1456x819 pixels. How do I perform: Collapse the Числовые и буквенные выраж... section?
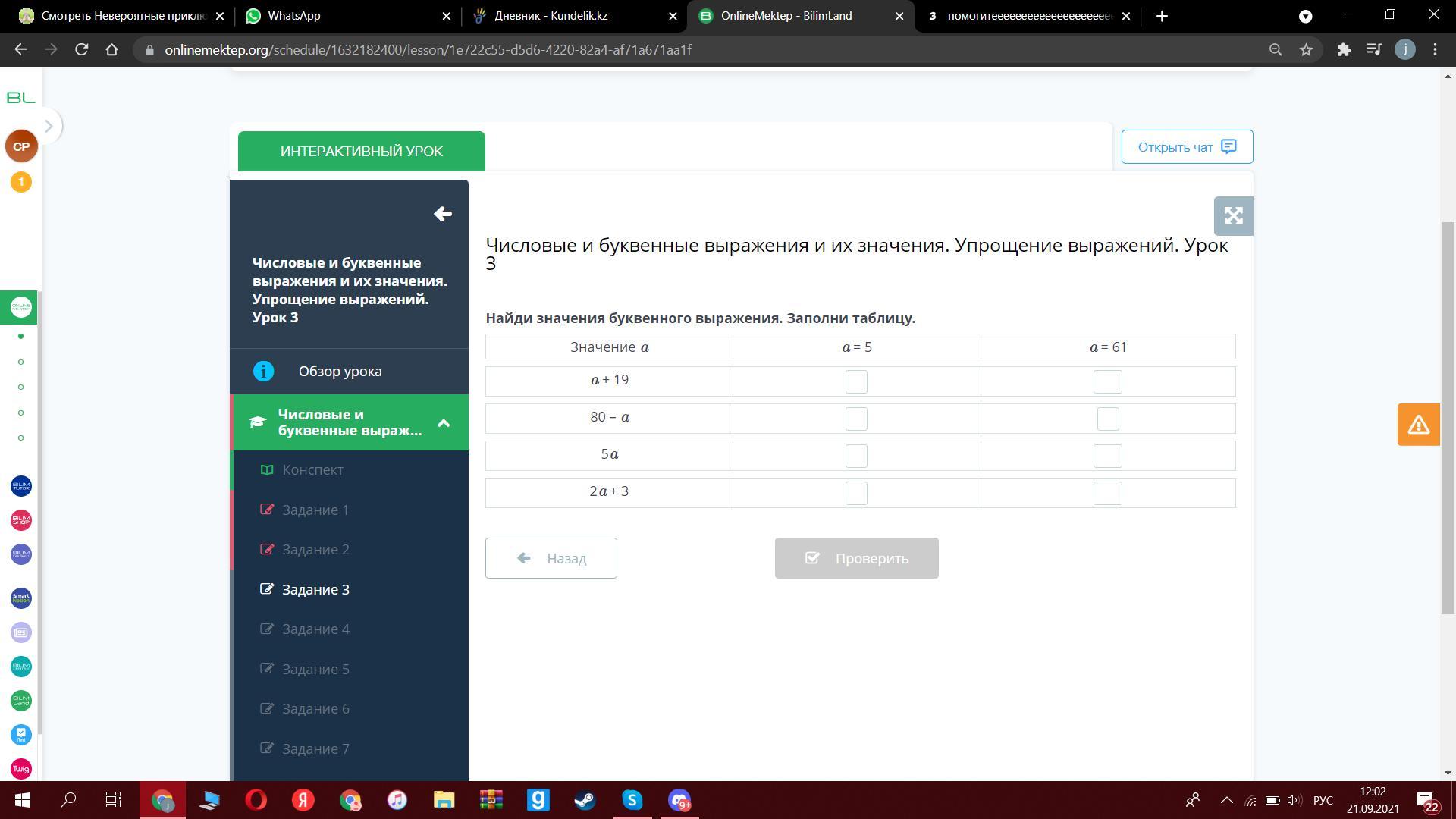click(444, 423)
